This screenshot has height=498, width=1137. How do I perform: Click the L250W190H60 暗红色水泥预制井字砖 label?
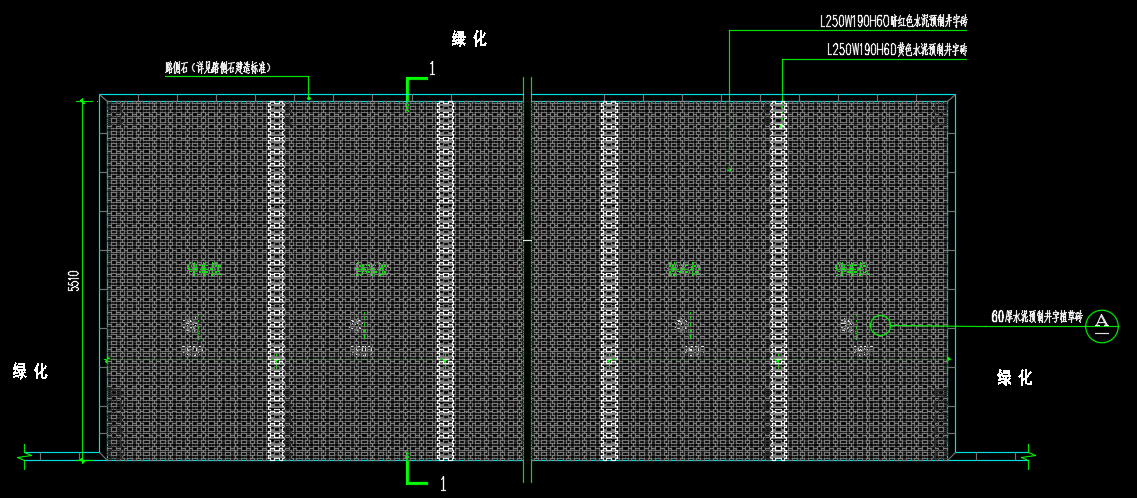pyautogui.click(x=893, y=22)
